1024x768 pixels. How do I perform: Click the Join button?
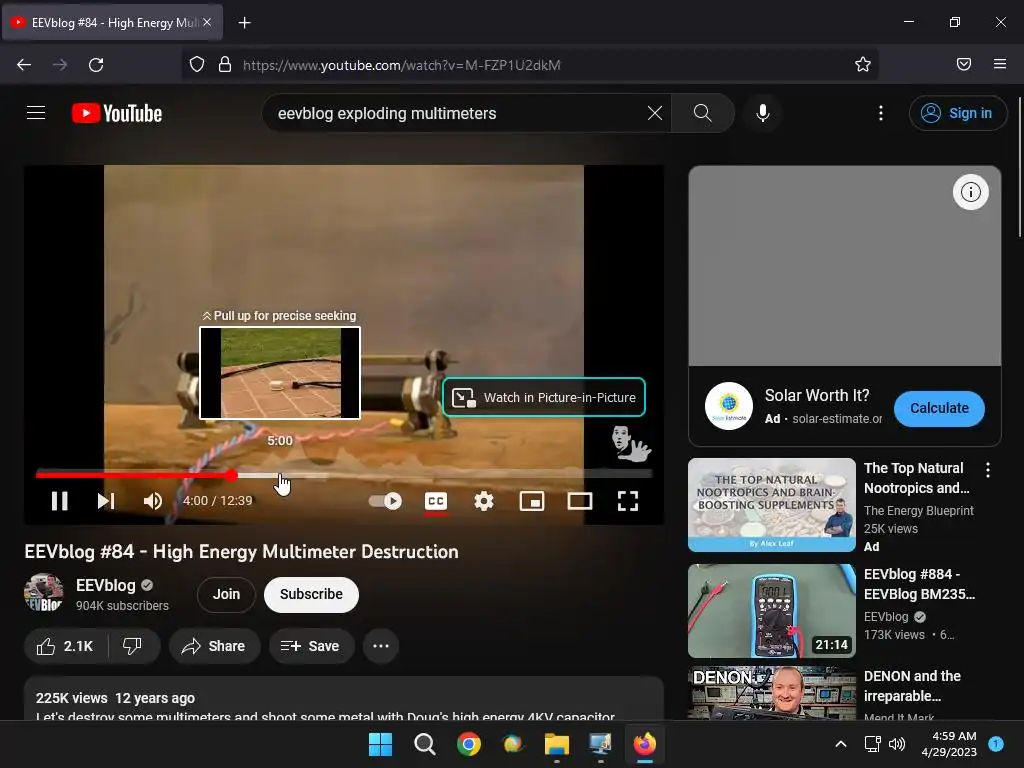[226, 594]
